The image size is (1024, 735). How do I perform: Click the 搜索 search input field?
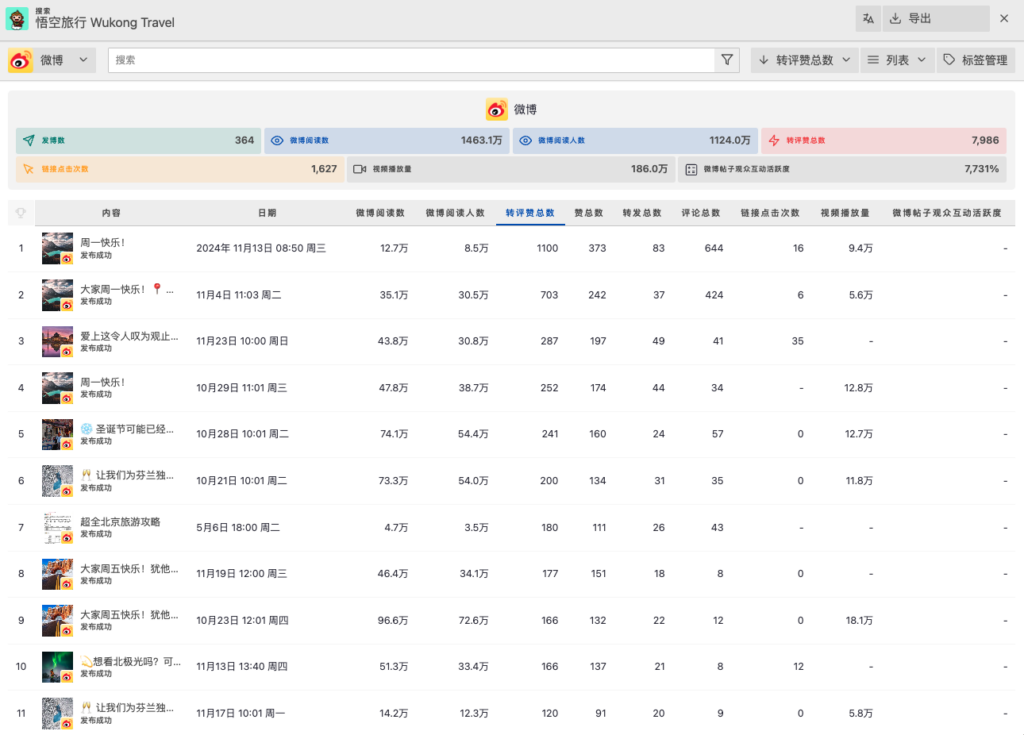pos(410,60)
